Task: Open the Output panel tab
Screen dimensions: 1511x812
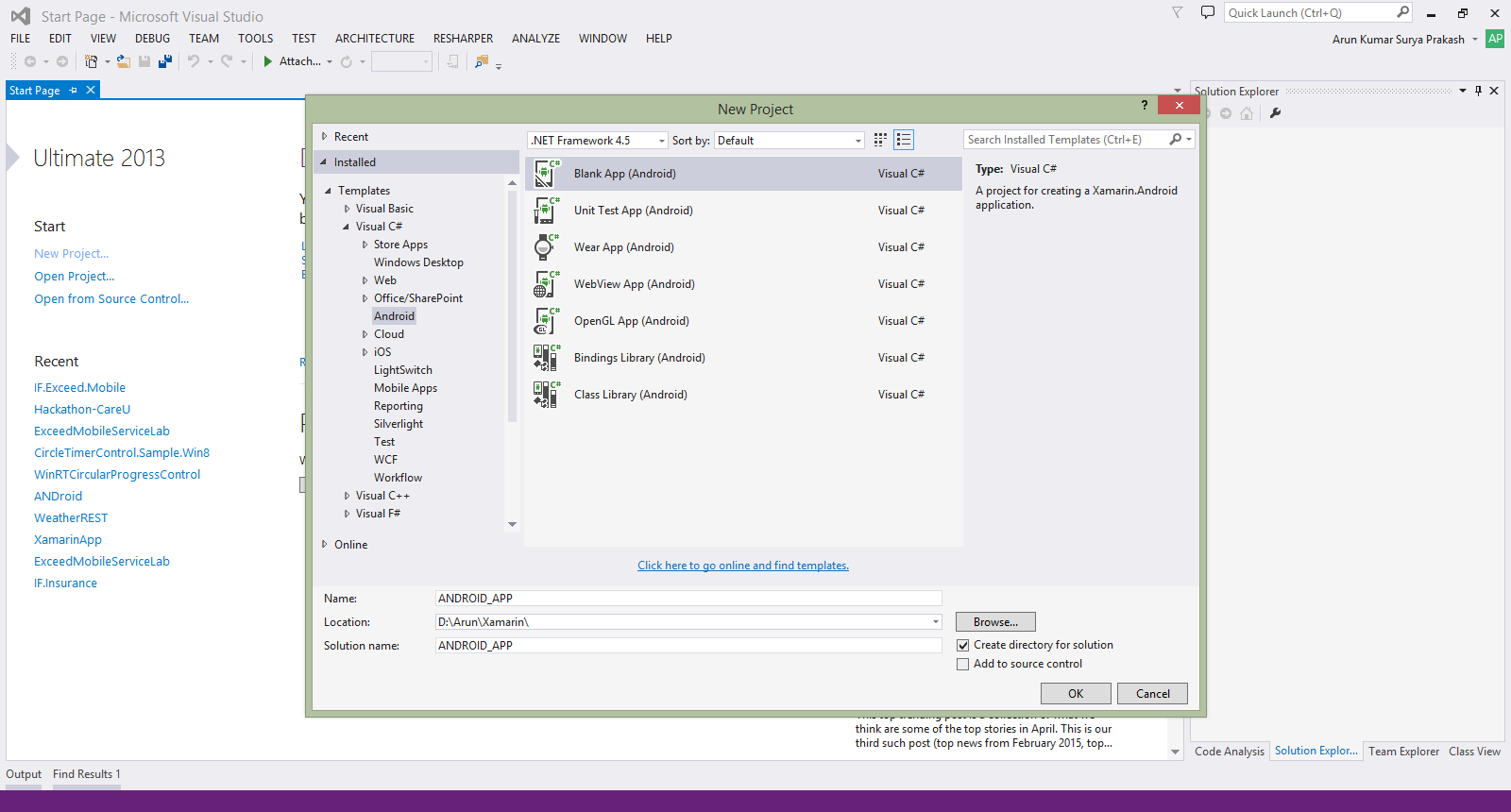Action: pos(24,774)
